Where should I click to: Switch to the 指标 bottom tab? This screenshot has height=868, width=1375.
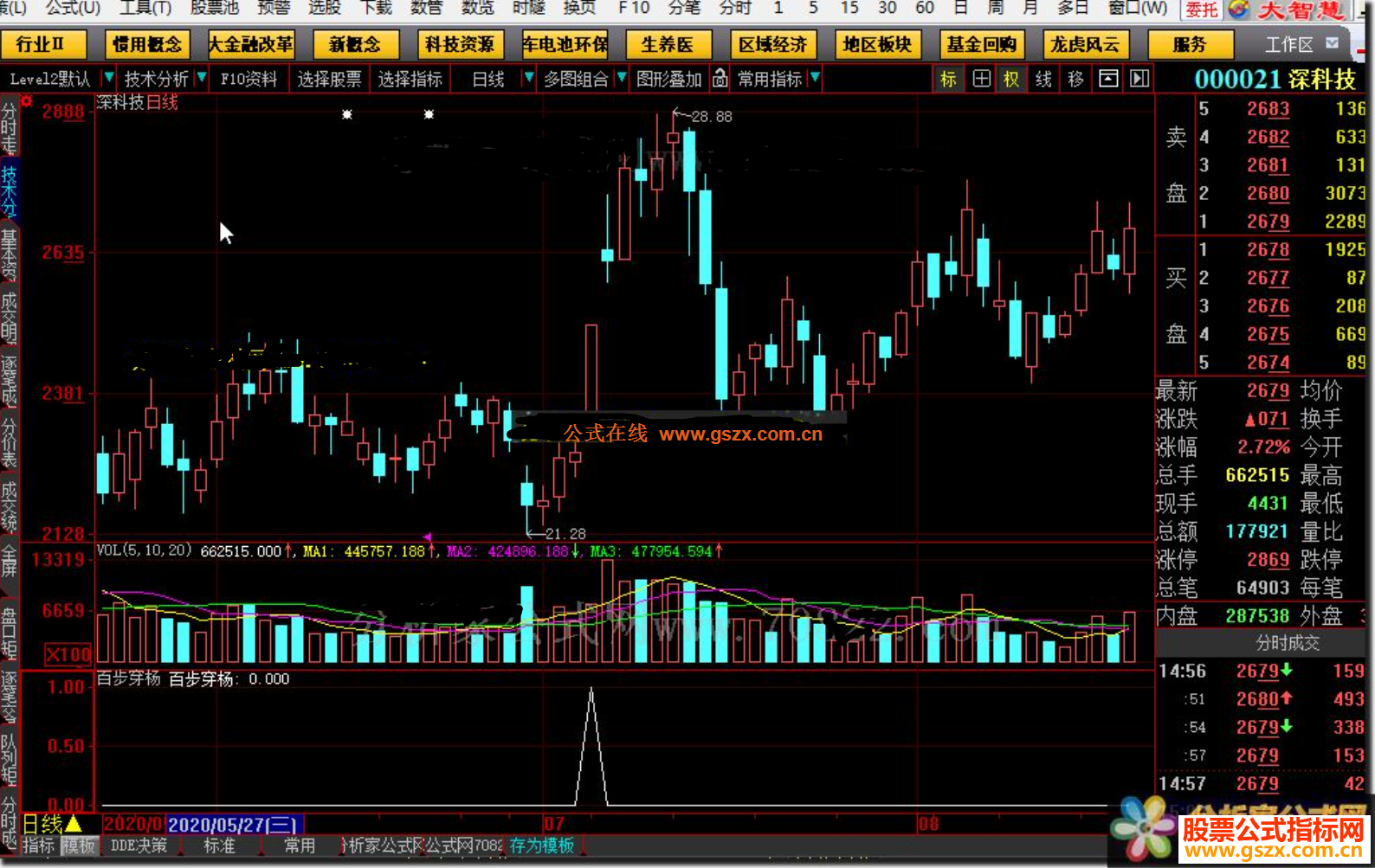[x=38, y=845]
